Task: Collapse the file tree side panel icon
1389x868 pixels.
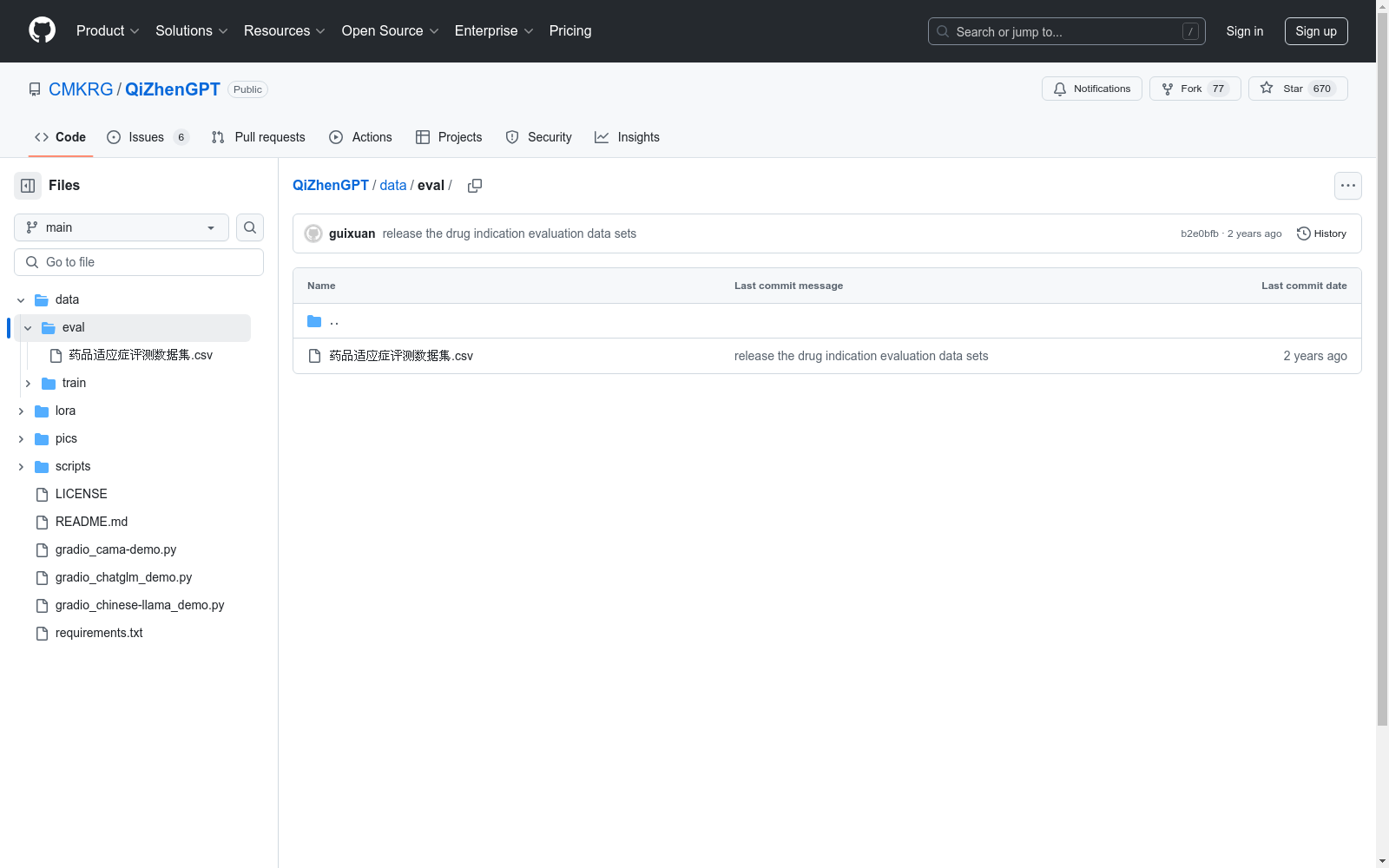Action: [28, 186]
